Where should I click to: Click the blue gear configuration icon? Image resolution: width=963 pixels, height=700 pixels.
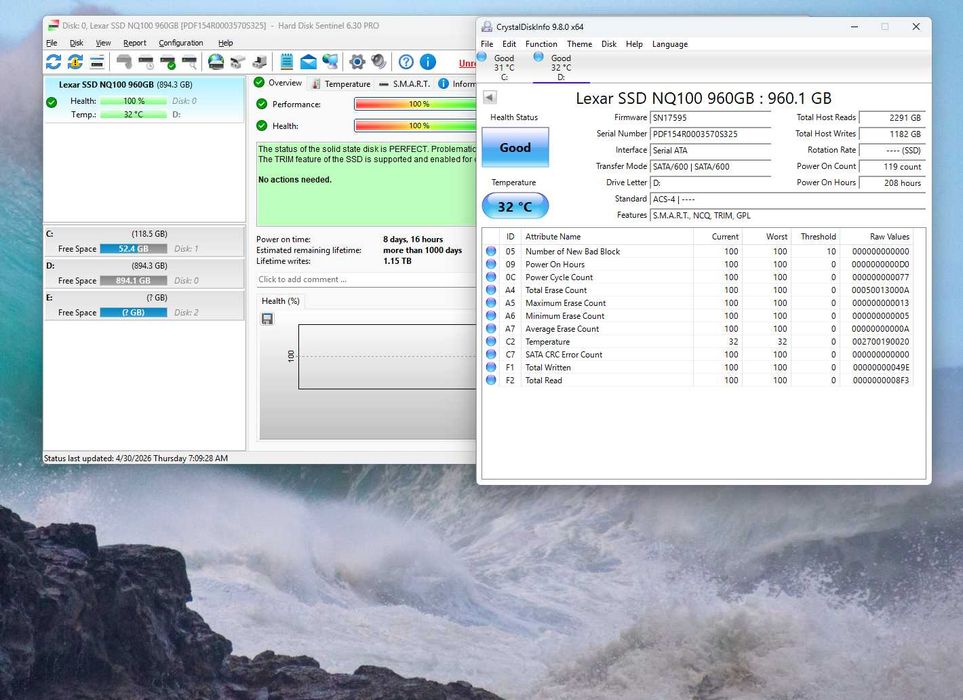coord(357,62)
